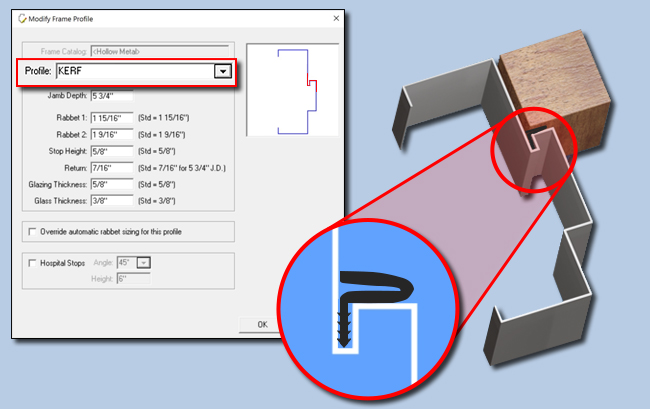
Task: Select the Rabbet 1 input field
Action: tap(111, 118)
